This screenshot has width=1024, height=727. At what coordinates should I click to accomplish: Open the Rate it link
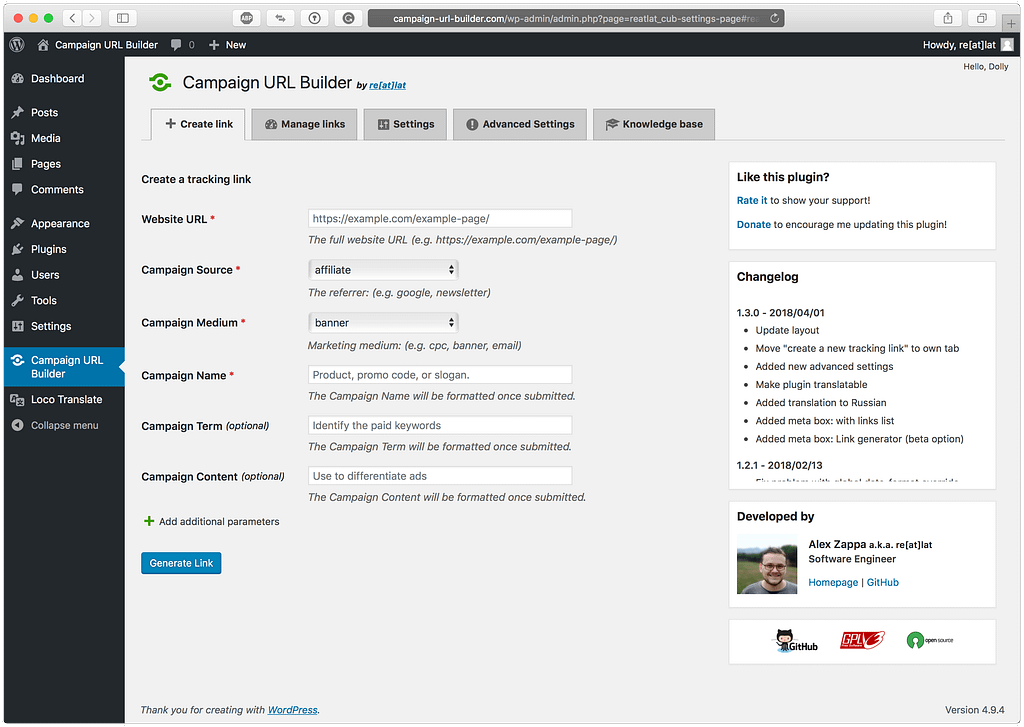tap(752, 201)
